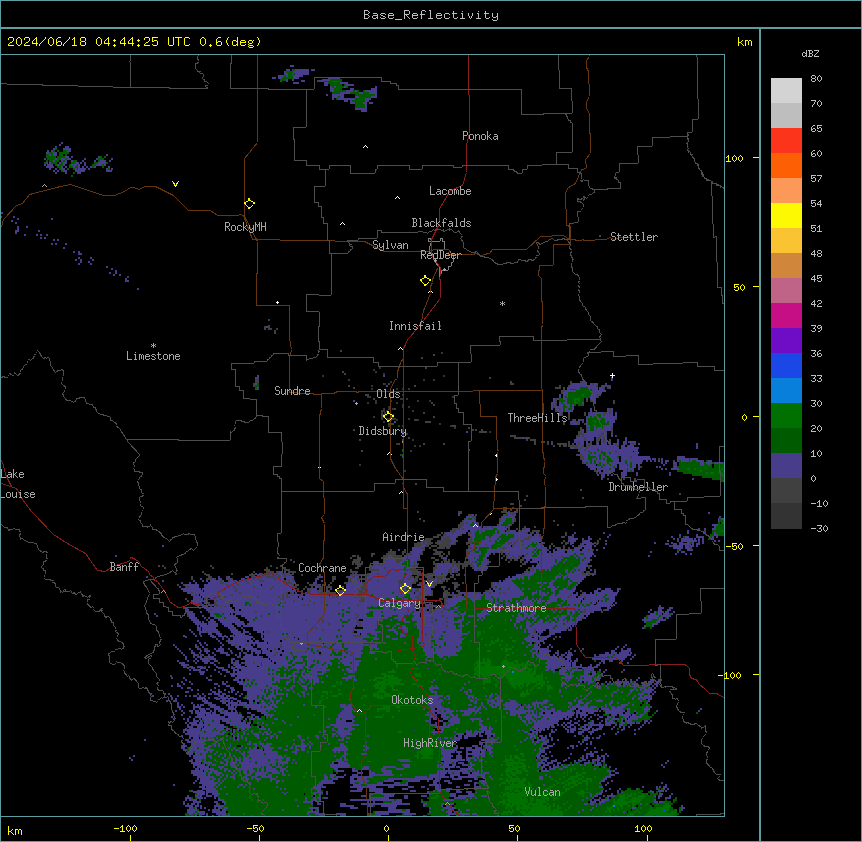Click the Lake Louise label
The width and height of the screenshot is (862, 842).
tap(18, 484)
